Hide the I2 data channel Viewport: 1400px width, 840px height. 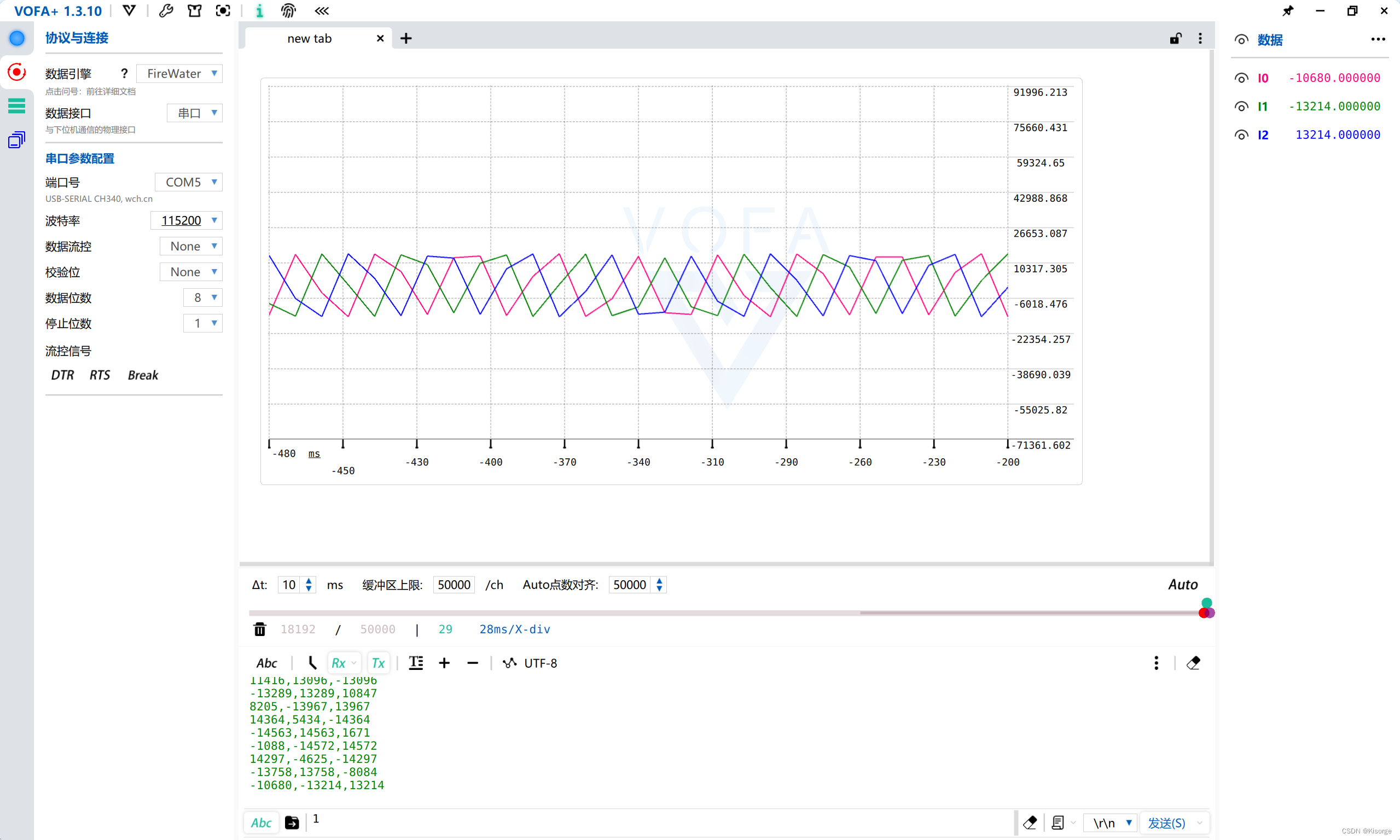pos(1241,135)
